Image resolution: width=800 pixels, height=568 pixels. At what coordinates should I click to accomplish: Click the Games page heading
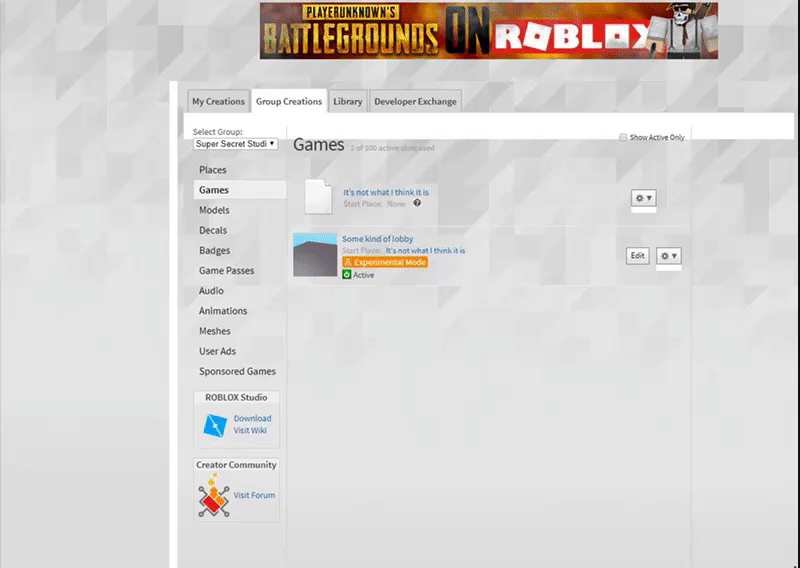318,145
